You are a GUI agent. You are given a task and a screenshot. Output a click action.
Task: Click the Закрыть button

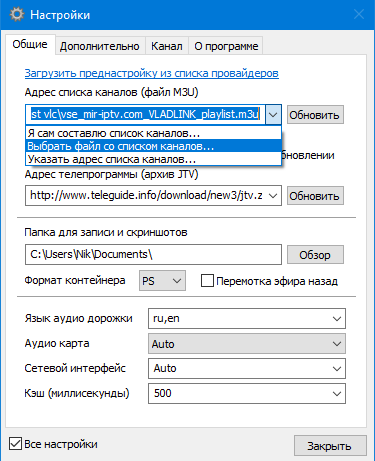[330, 446]
